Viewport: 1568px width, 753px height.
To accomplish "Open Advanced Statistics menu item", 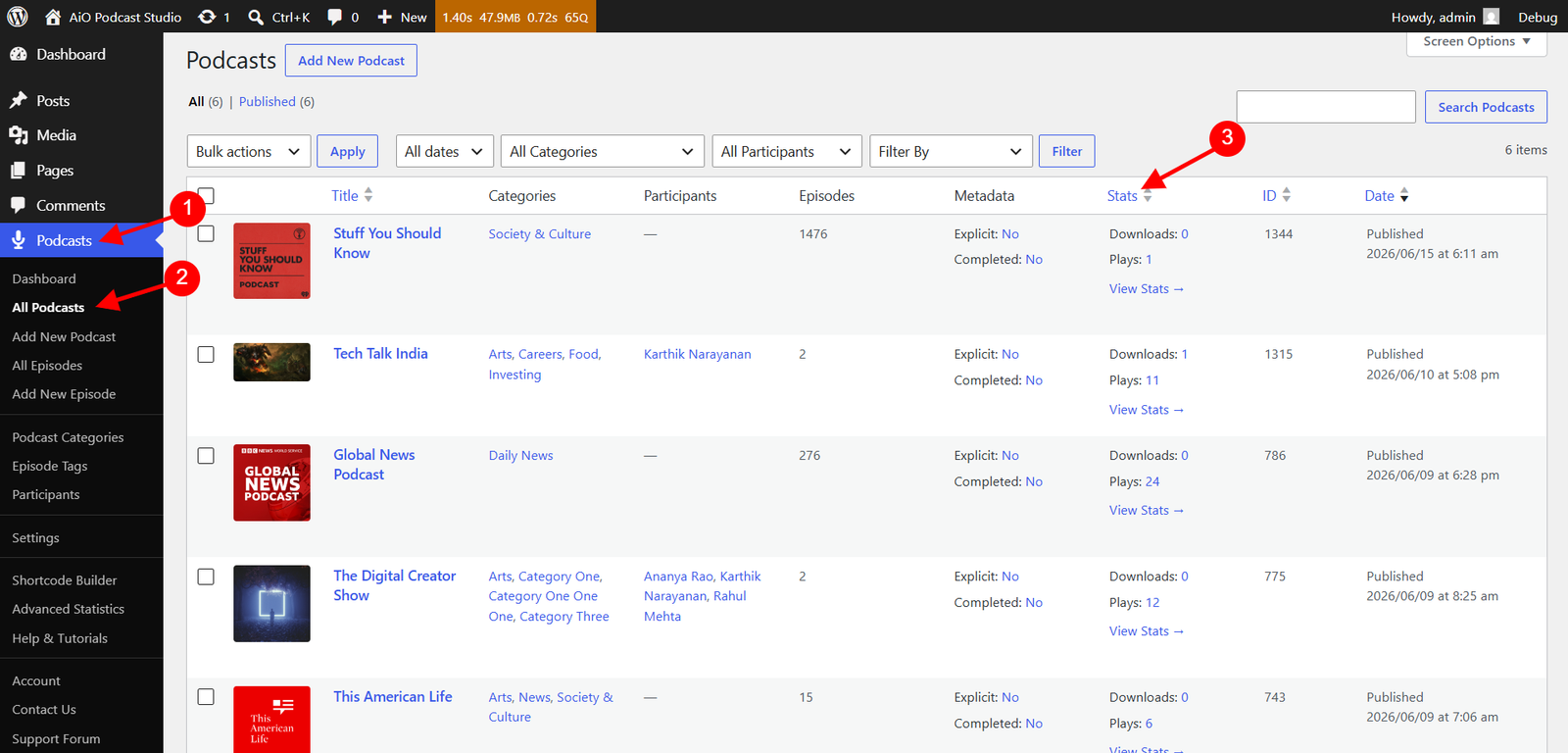I will pos(69,609).
